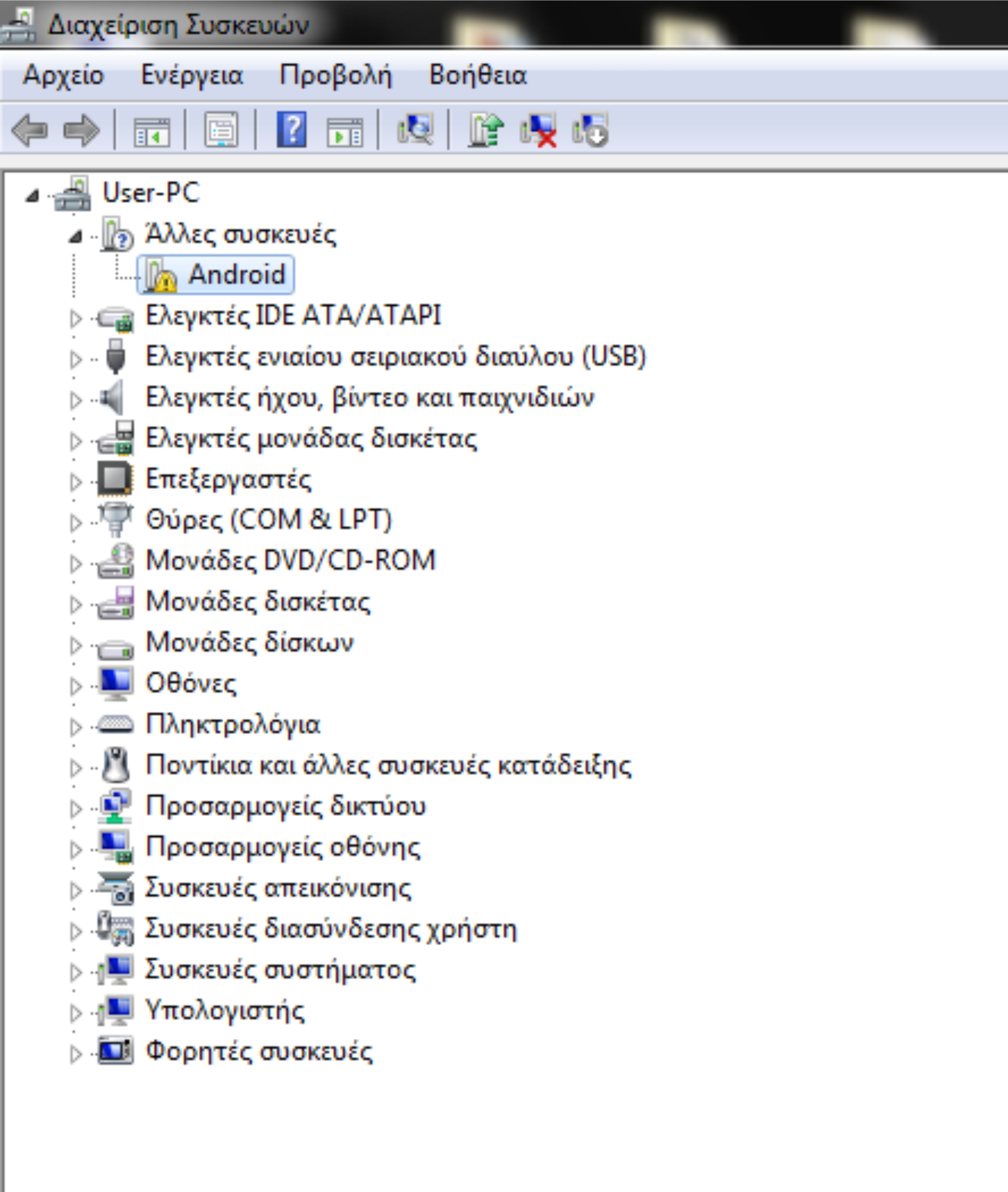1008x1192 pixels.
Task: Open Properties from the toolbar icon
Action: 221,130
